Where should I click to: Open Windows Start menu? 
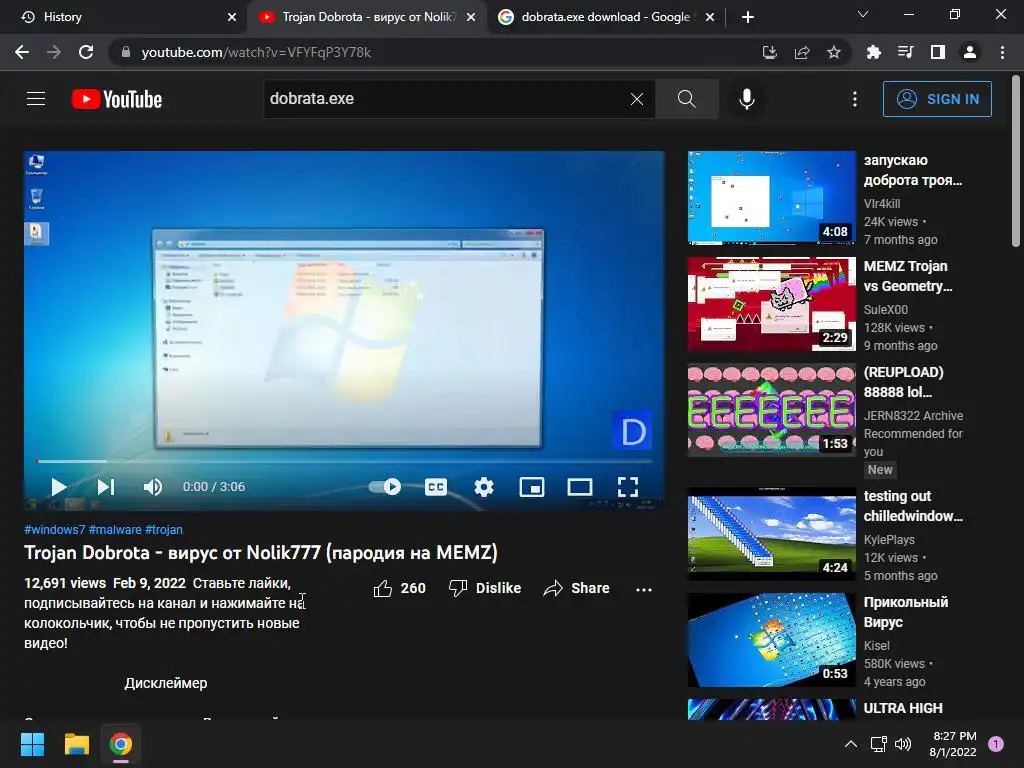32,744
